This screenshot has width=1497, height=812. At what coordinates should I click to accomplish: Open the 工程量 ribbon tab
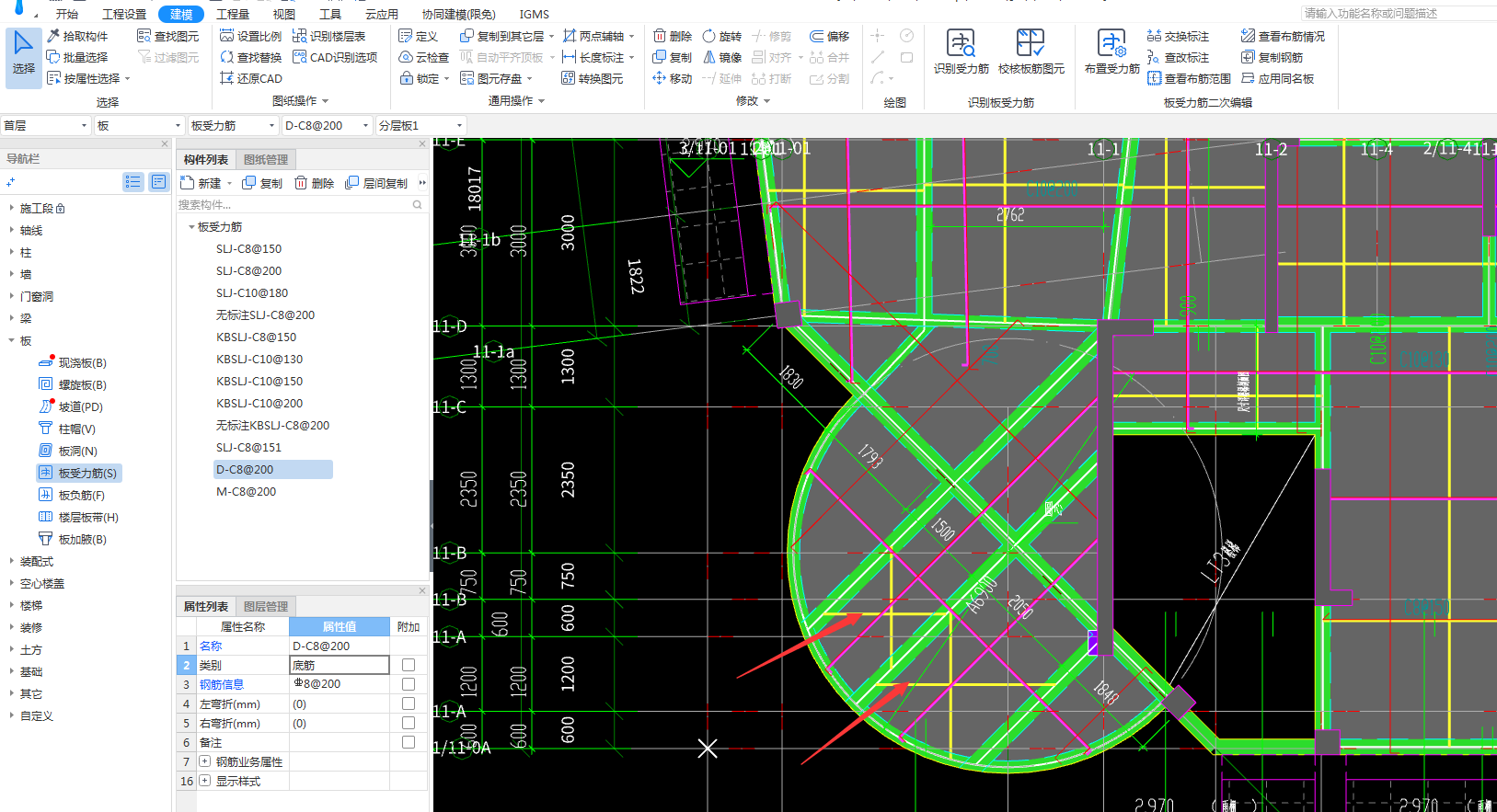pos(233,14)
